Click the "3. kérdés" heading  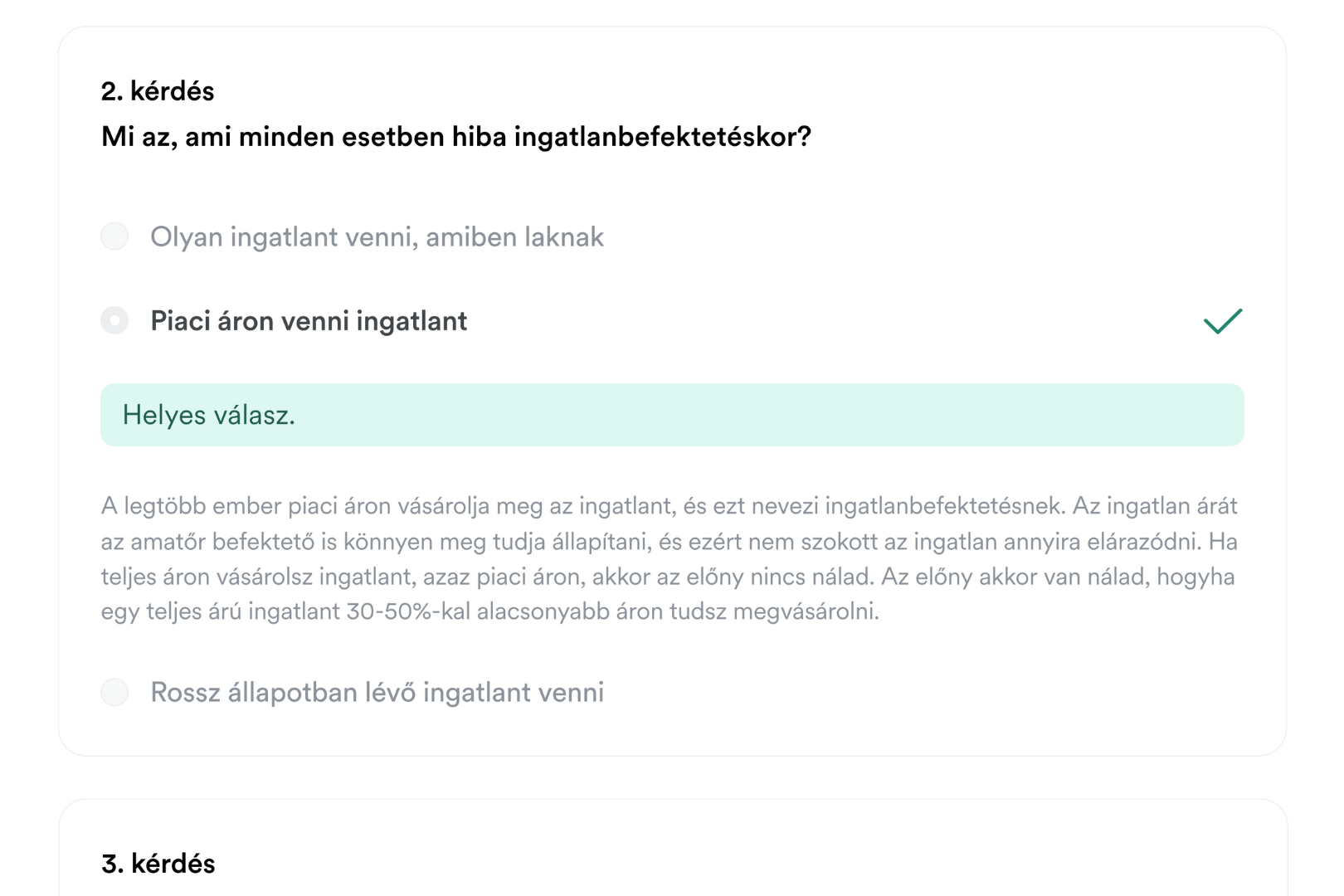point(158,864)
